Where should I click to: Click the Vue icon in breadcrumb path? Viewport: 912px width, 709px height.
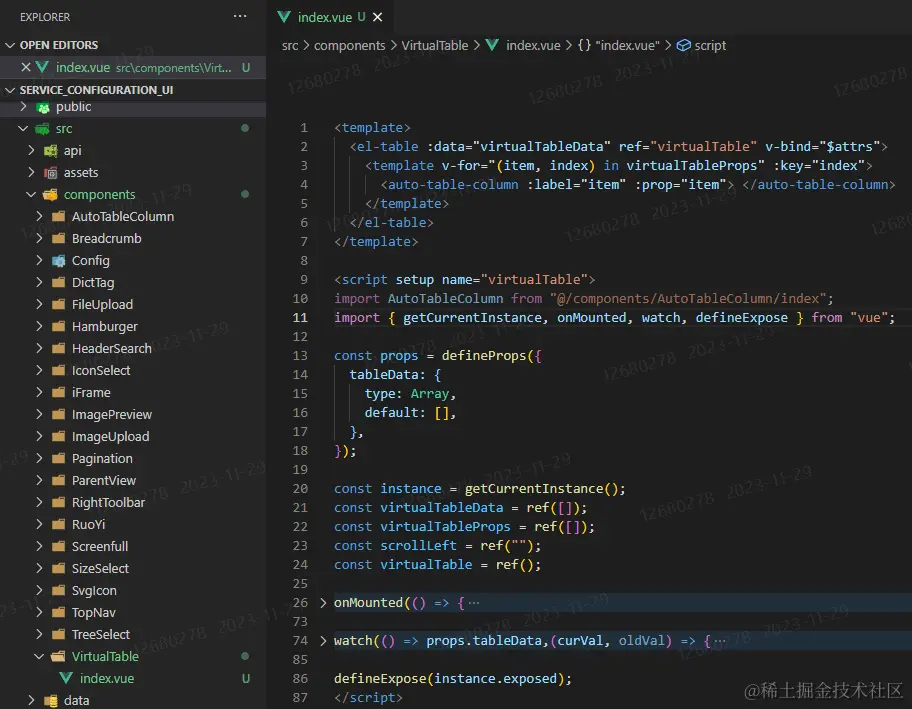coord(492,45)
